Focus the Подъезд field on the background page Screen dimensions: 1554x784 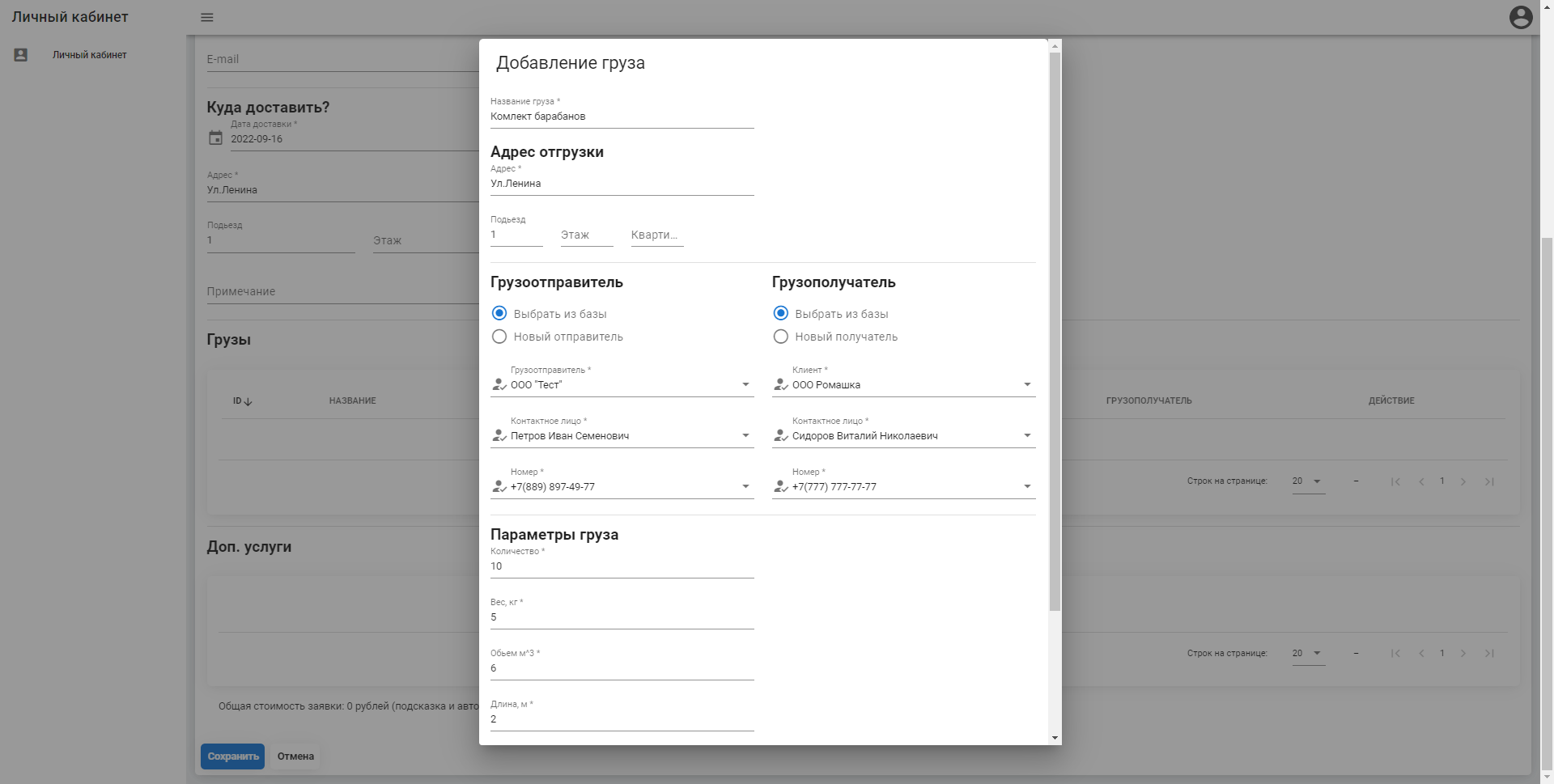coord(281,240)
